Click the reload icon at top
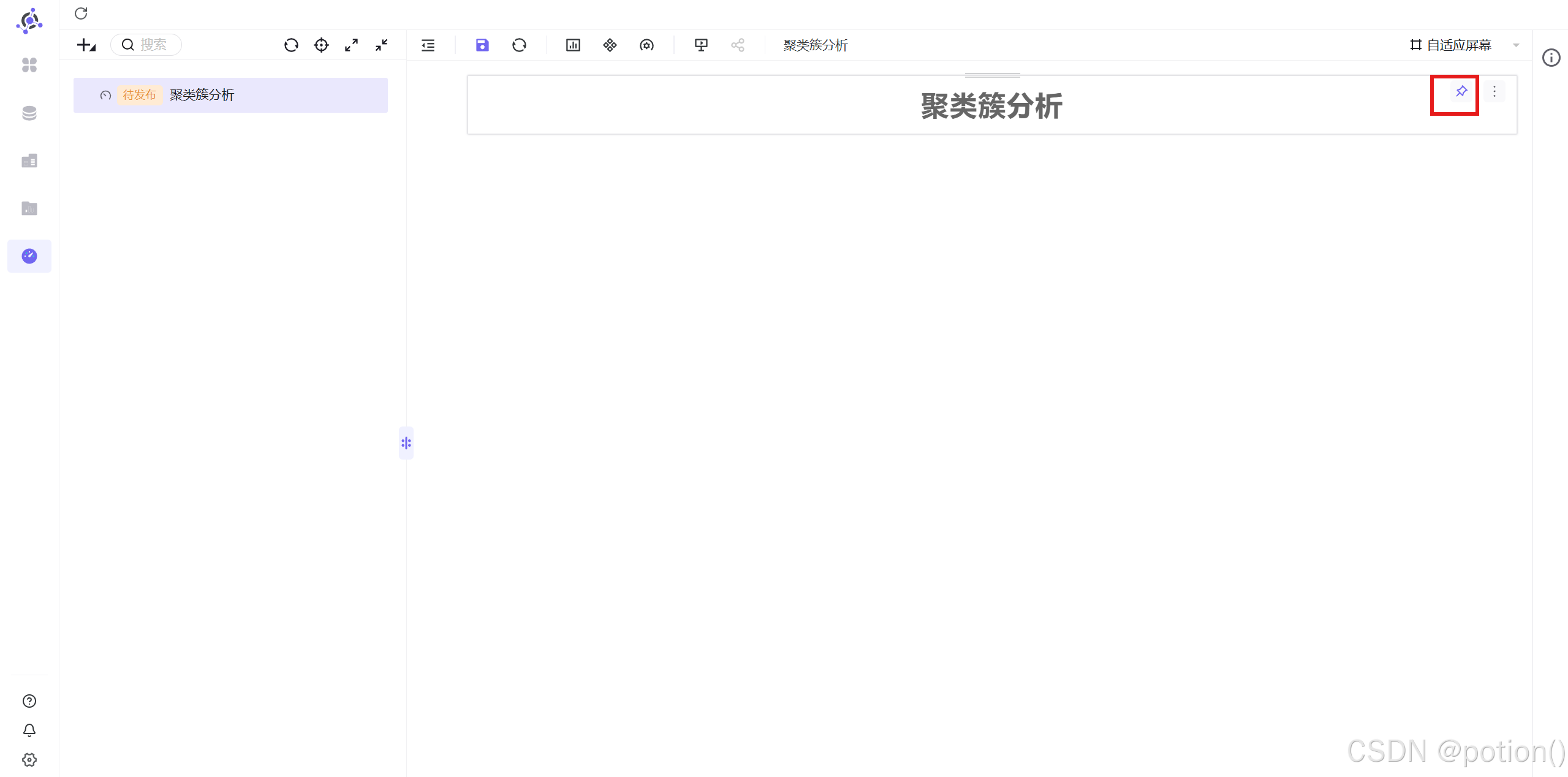Image resolution: width=1568 pixels, height=777 pixels. tap(81, 13)
